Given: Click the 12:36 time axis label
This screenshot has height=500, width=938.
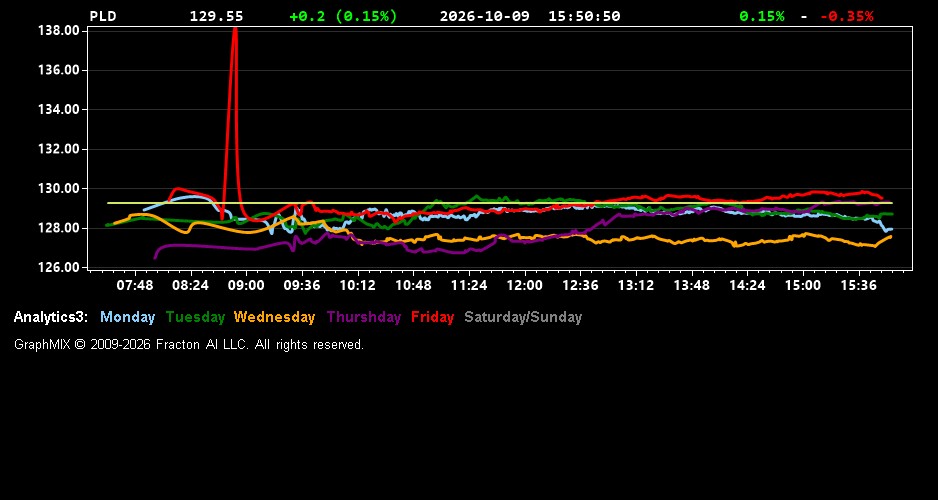Looking at the screenshot, I should click(x=580, y=286).
